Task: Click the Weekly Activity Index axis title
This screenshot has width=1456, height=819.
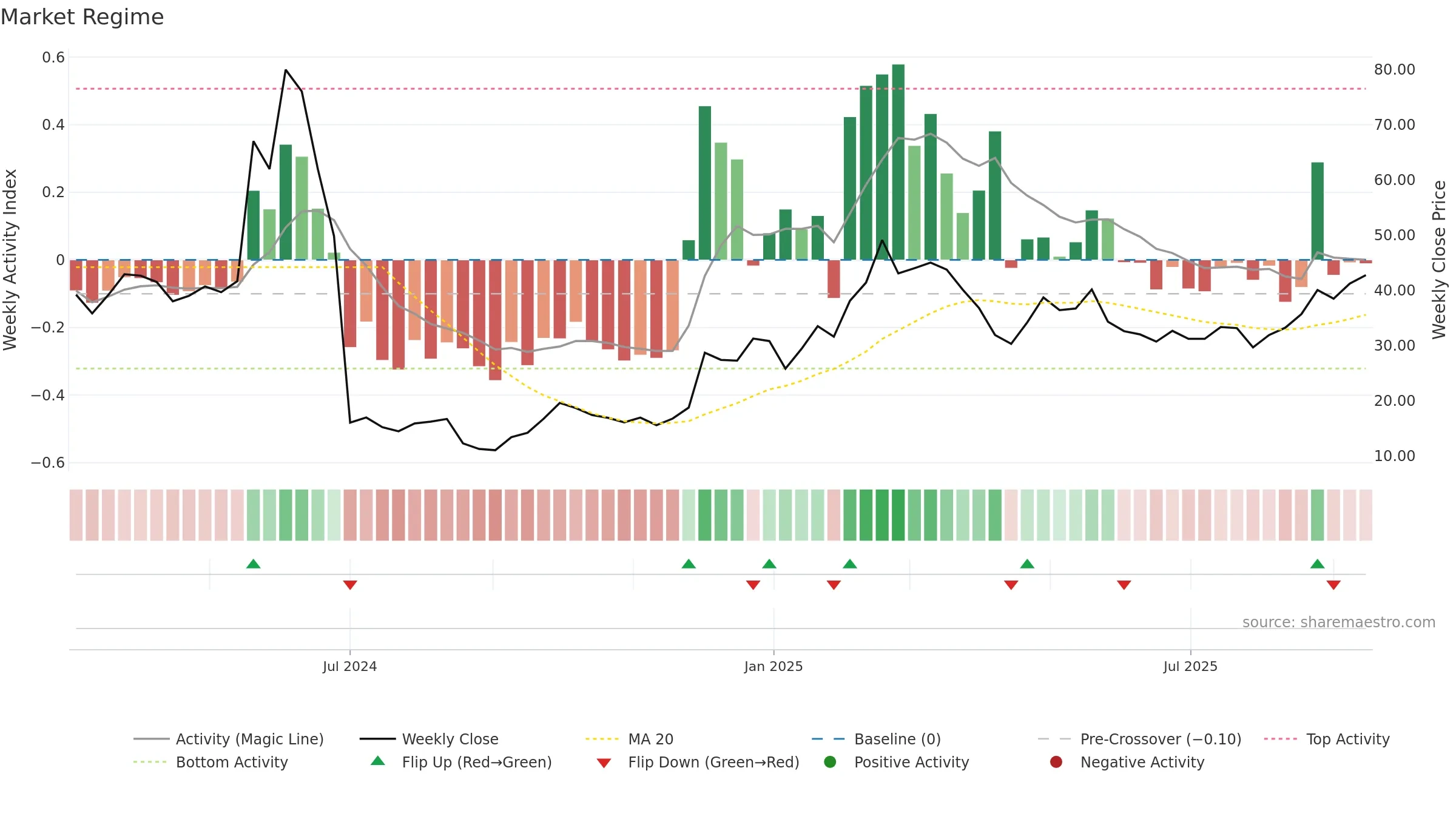Action: point(10,260)
